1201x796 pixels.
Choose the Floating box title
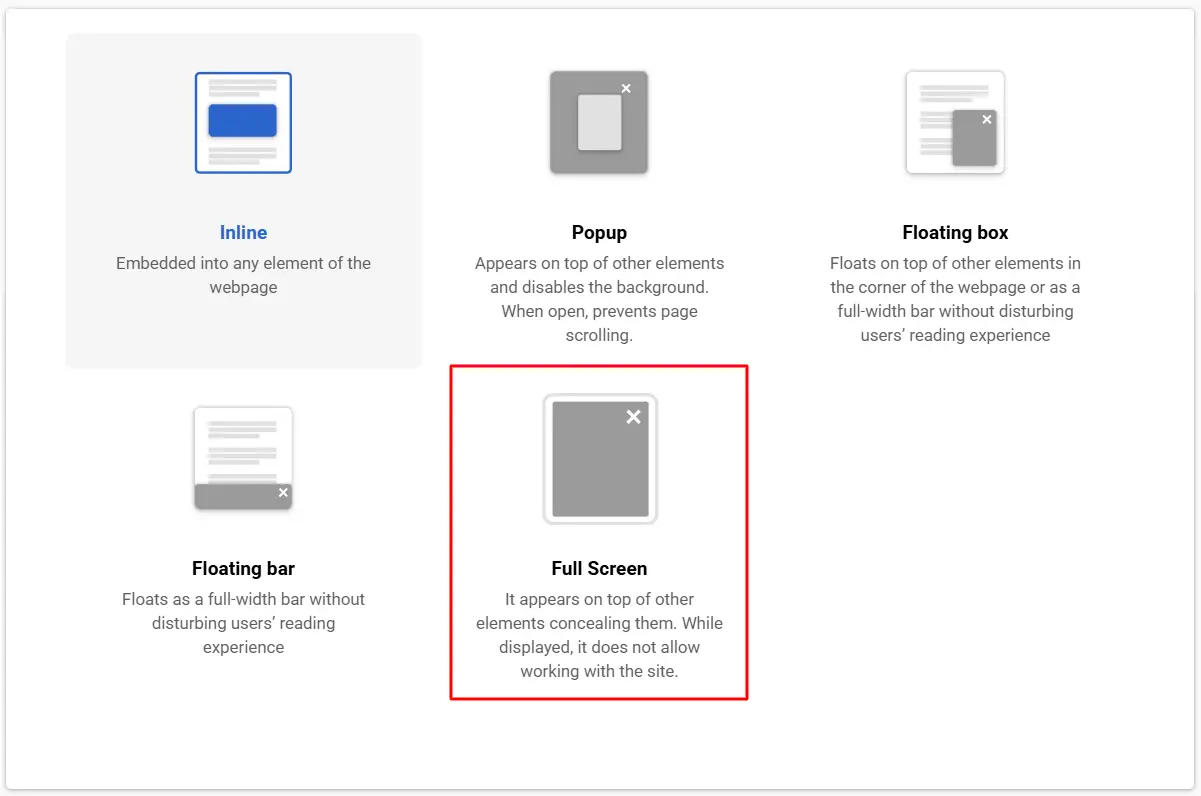955,233
